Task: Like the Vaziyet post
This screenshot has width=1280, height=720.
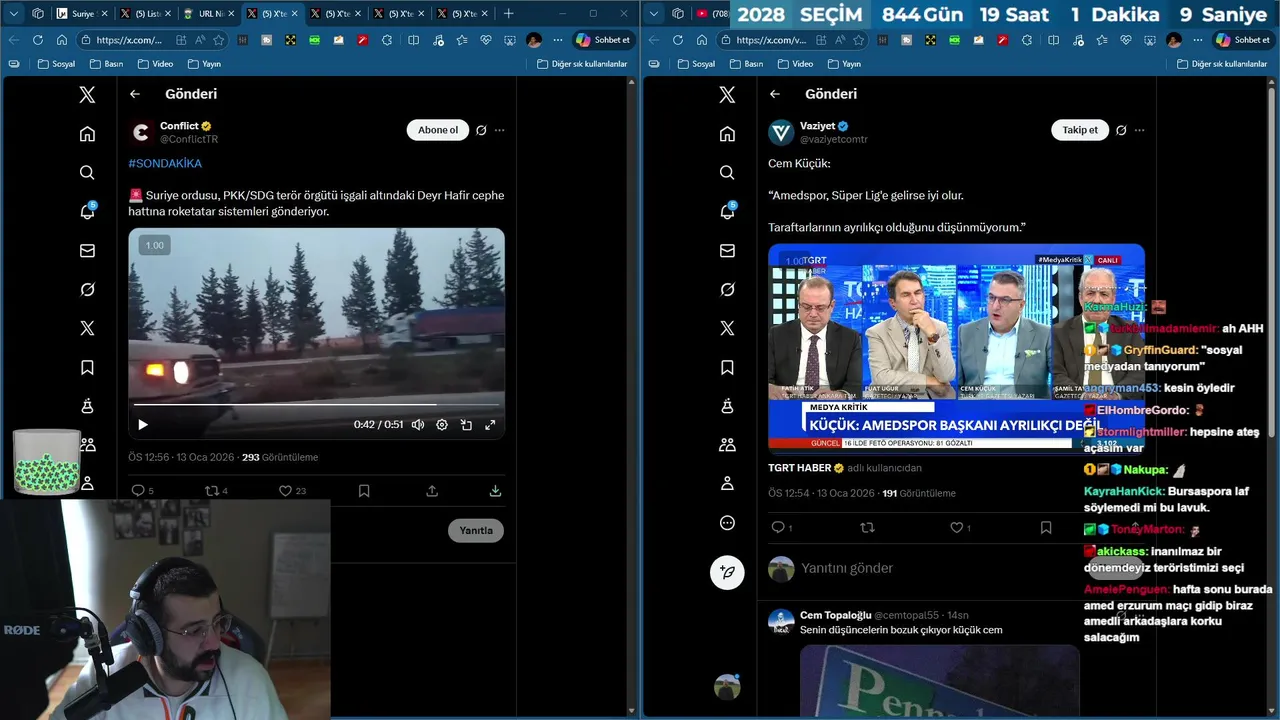Action: [x=956, y=527]
